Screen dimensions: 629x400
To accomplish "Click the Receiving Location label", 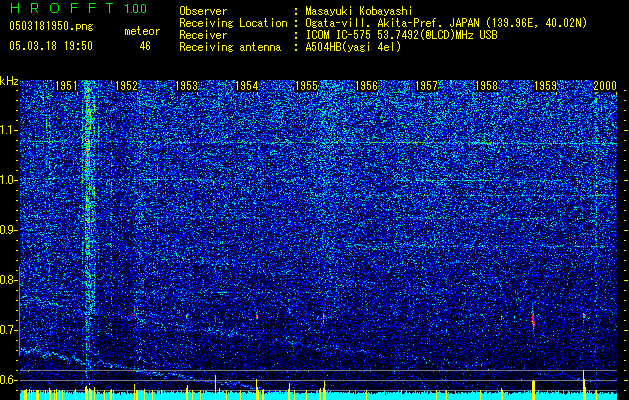I will click(x=233, y=23).
